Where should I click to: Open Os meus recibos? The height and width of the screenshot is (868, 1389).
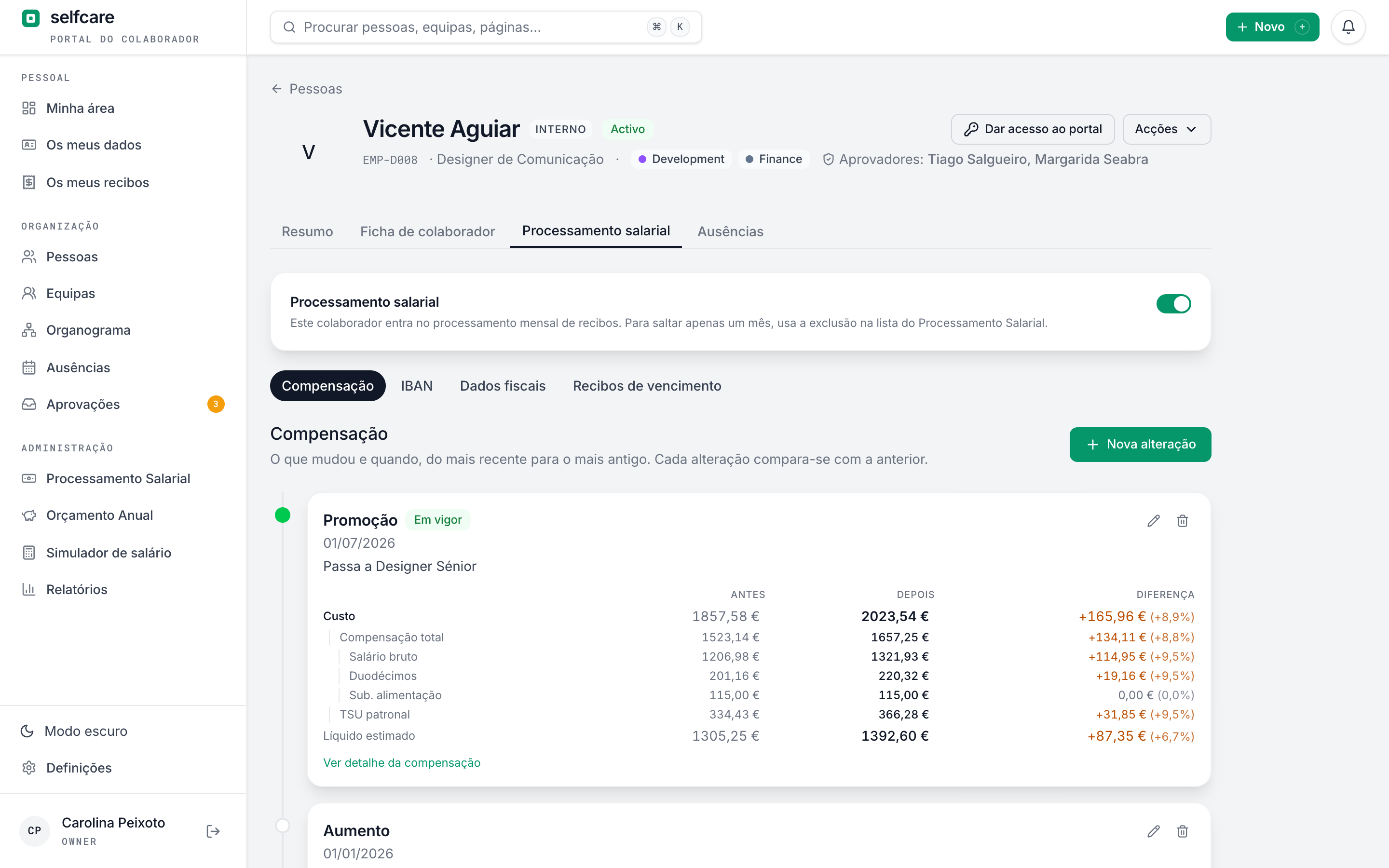tap(123, 182)
